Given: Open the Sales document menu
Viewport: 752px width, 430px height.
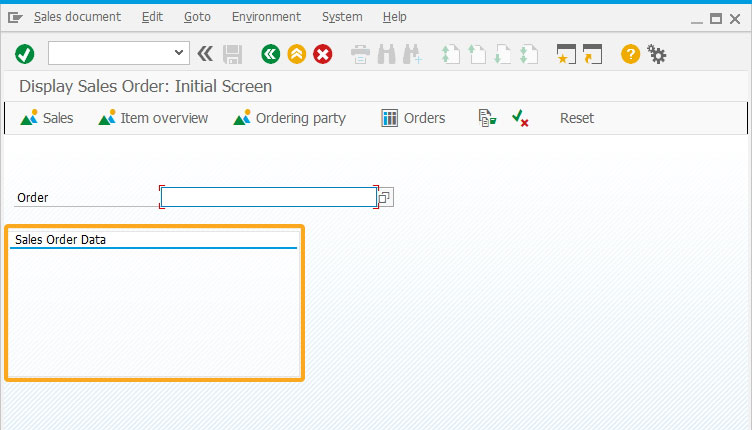Looking at the screenshot, I should pyautogui.click(x=77, y=17).
